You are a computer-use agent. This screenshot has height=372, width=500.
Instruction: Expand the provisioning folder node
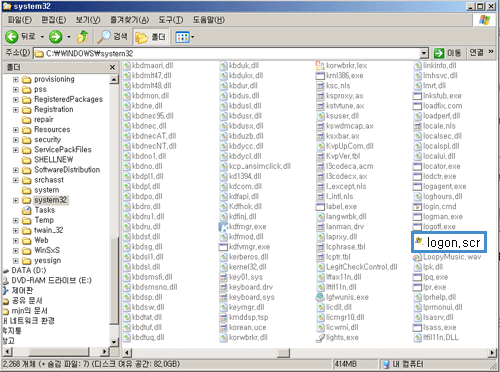[16, 80]
